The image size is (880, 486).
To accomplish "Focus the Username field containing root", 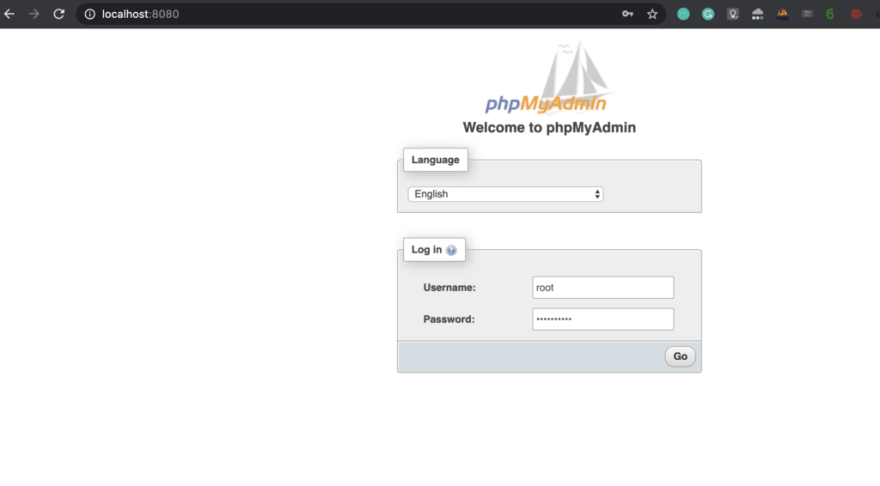I will pos(603,287).
